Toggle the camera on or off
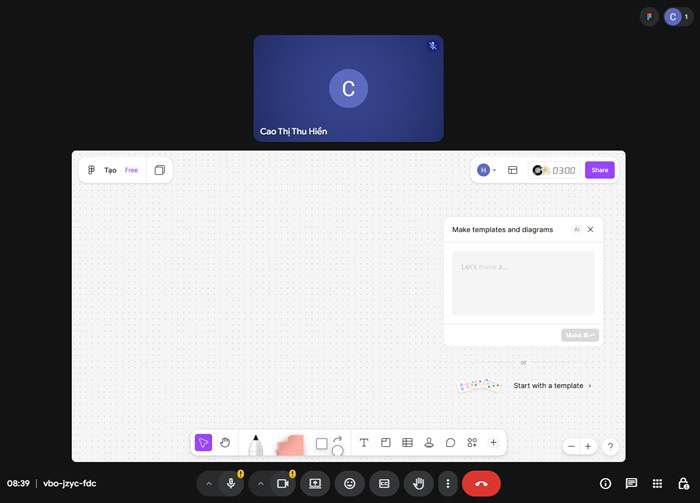 283,483
